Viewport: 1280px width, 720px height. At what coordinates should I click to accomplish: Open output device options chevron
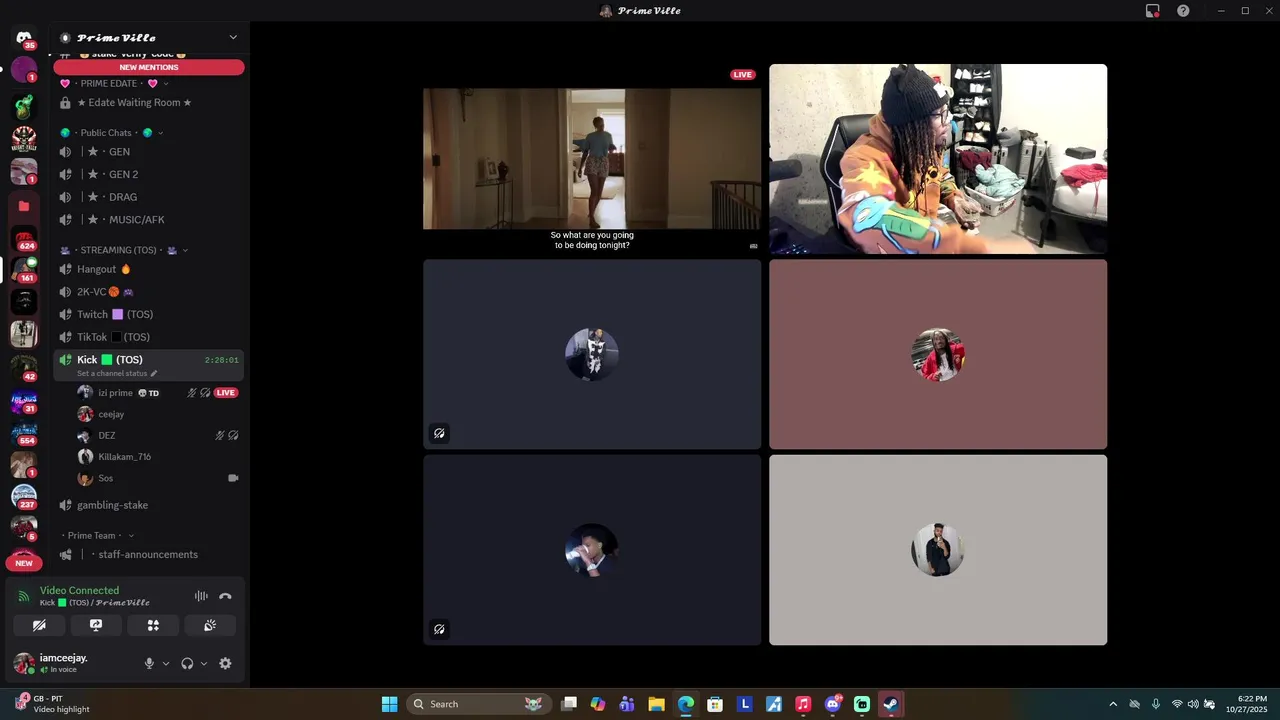coord(204,663)
